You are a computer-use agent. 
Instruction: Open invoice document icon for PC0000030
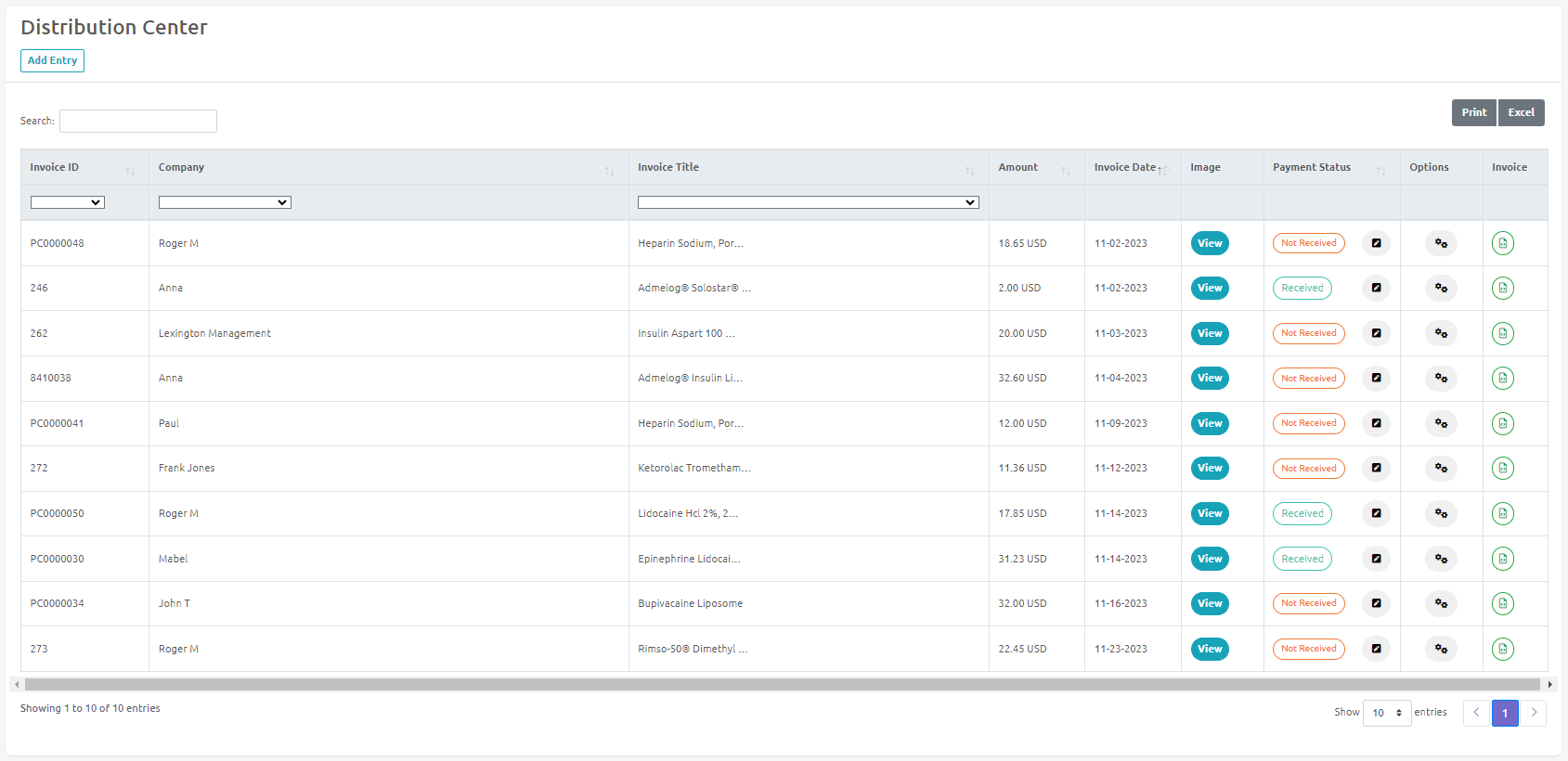[1503, 559]
